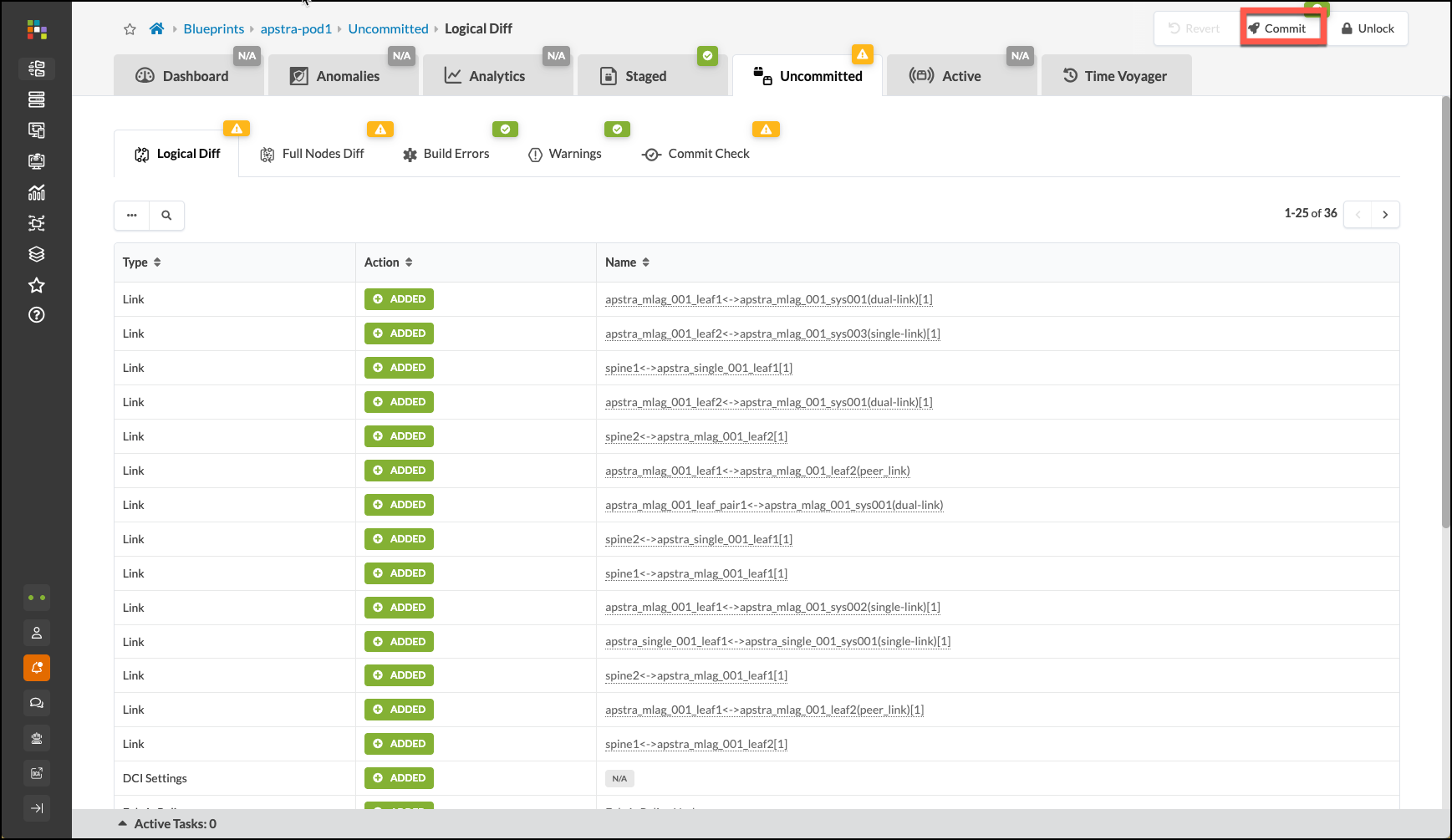The width and height of the screenshot is (1452, 840).
Task: Go to next page of results
Action: 1385,215
